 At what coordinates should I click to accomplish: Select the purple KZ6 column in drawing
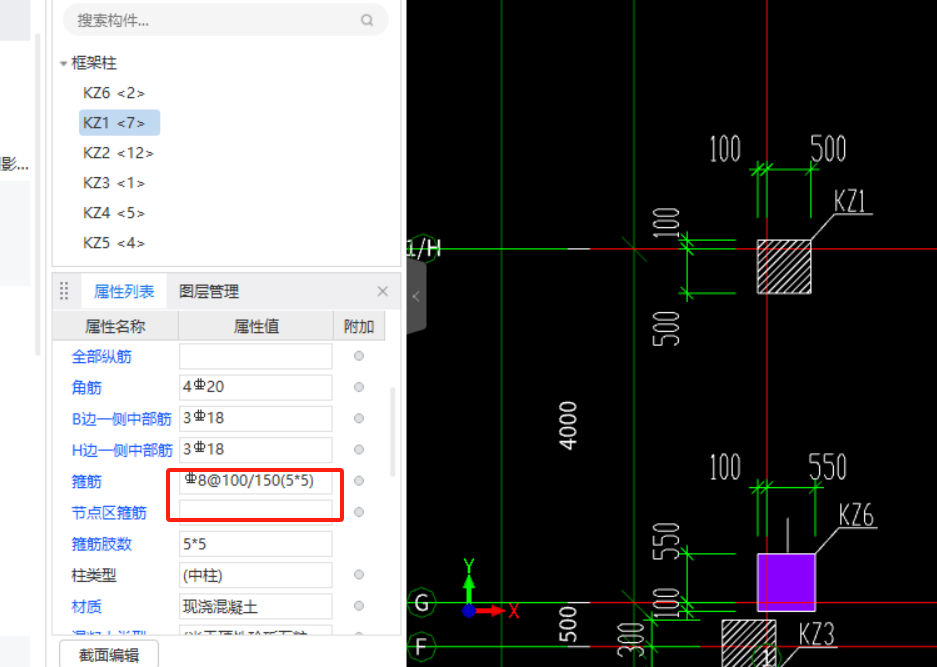click(786, 582)
